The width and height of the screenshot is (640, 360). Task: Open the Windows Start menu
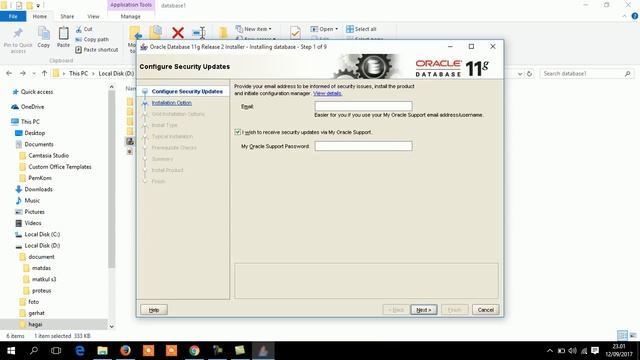tap(11, 351)
